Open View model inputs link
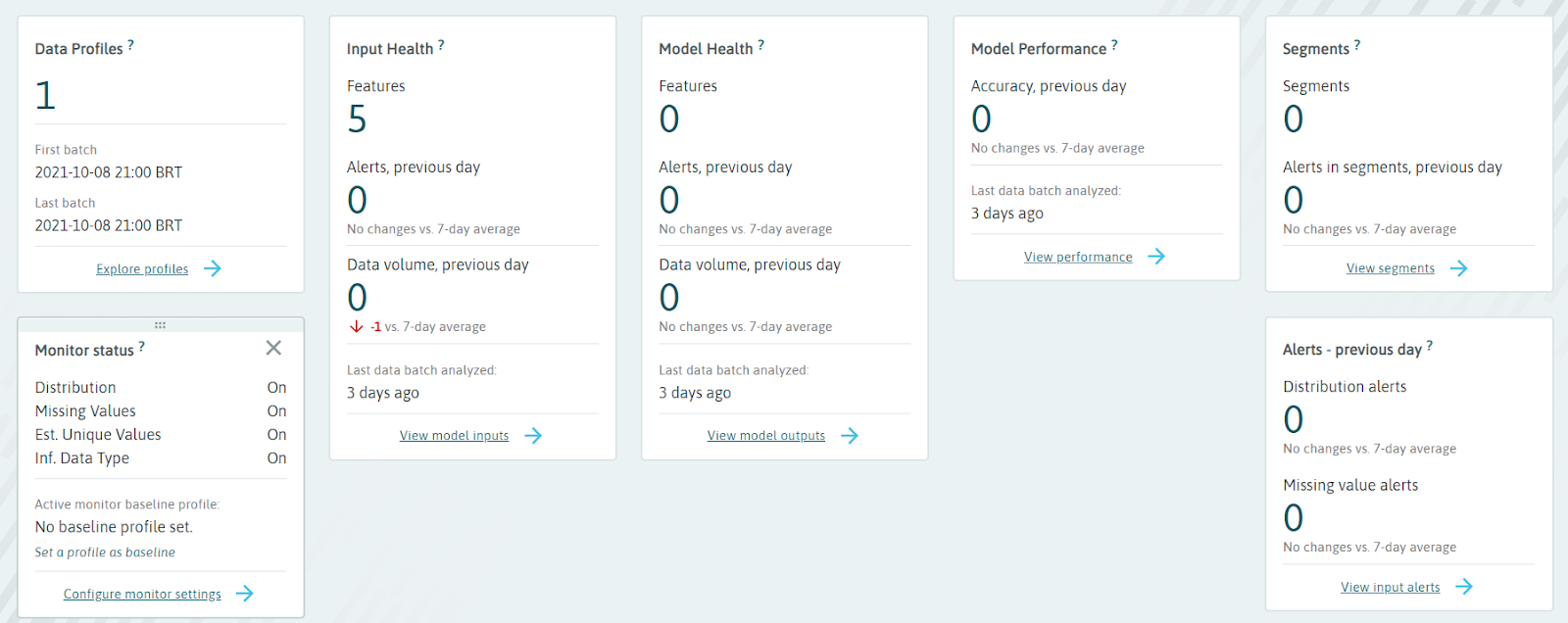Screen dimensions: 1568x623 click(454, 436)
